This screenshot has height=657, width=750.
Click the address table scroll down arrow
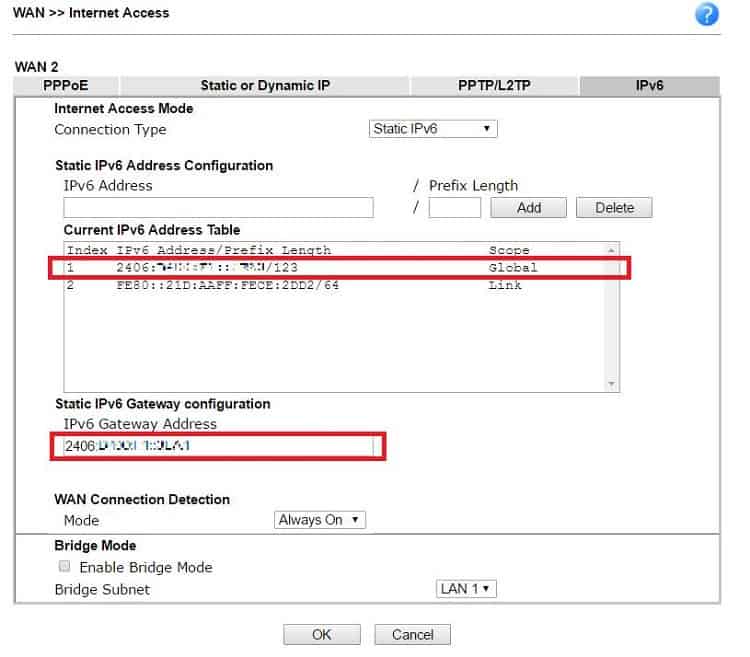(611, 384)
